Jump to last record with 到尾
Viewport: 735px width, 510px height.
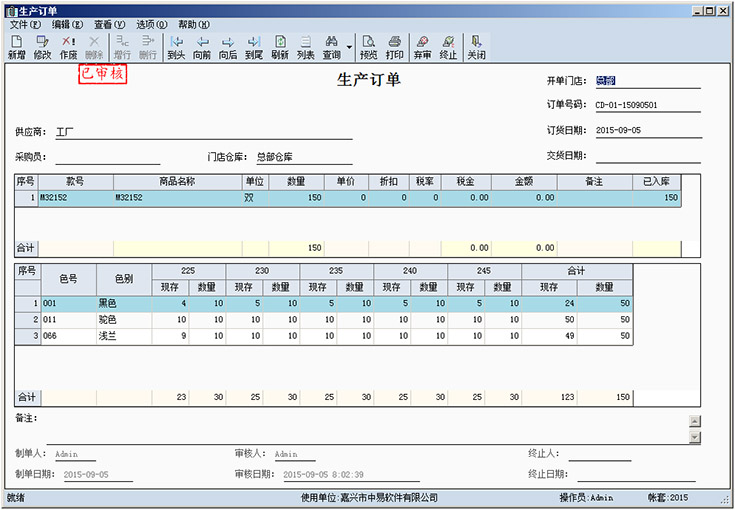(x=254, y=47)
